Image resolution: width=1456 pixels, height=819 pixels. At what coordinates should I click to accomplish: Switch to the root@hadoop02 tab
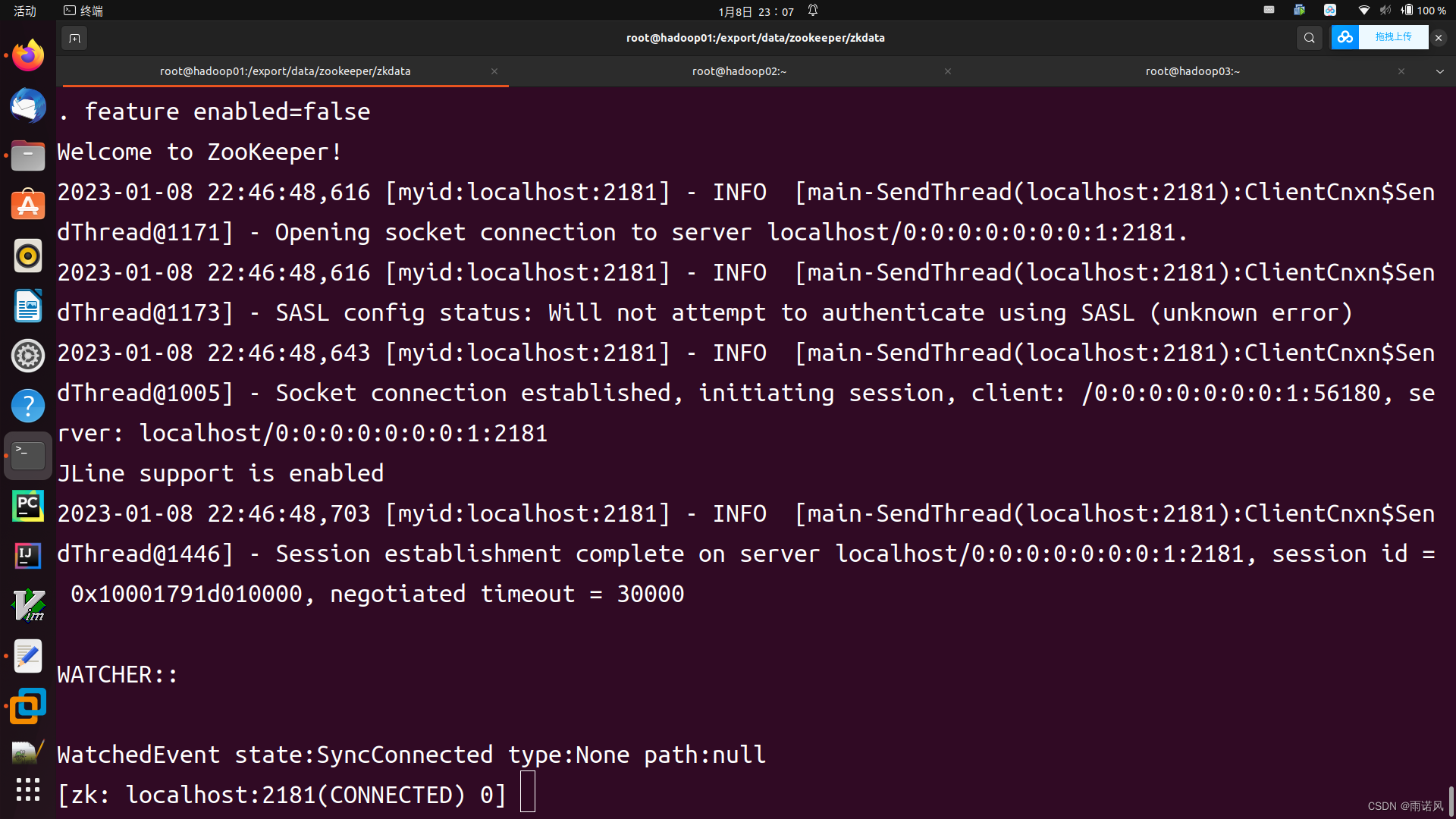point(739,71)
